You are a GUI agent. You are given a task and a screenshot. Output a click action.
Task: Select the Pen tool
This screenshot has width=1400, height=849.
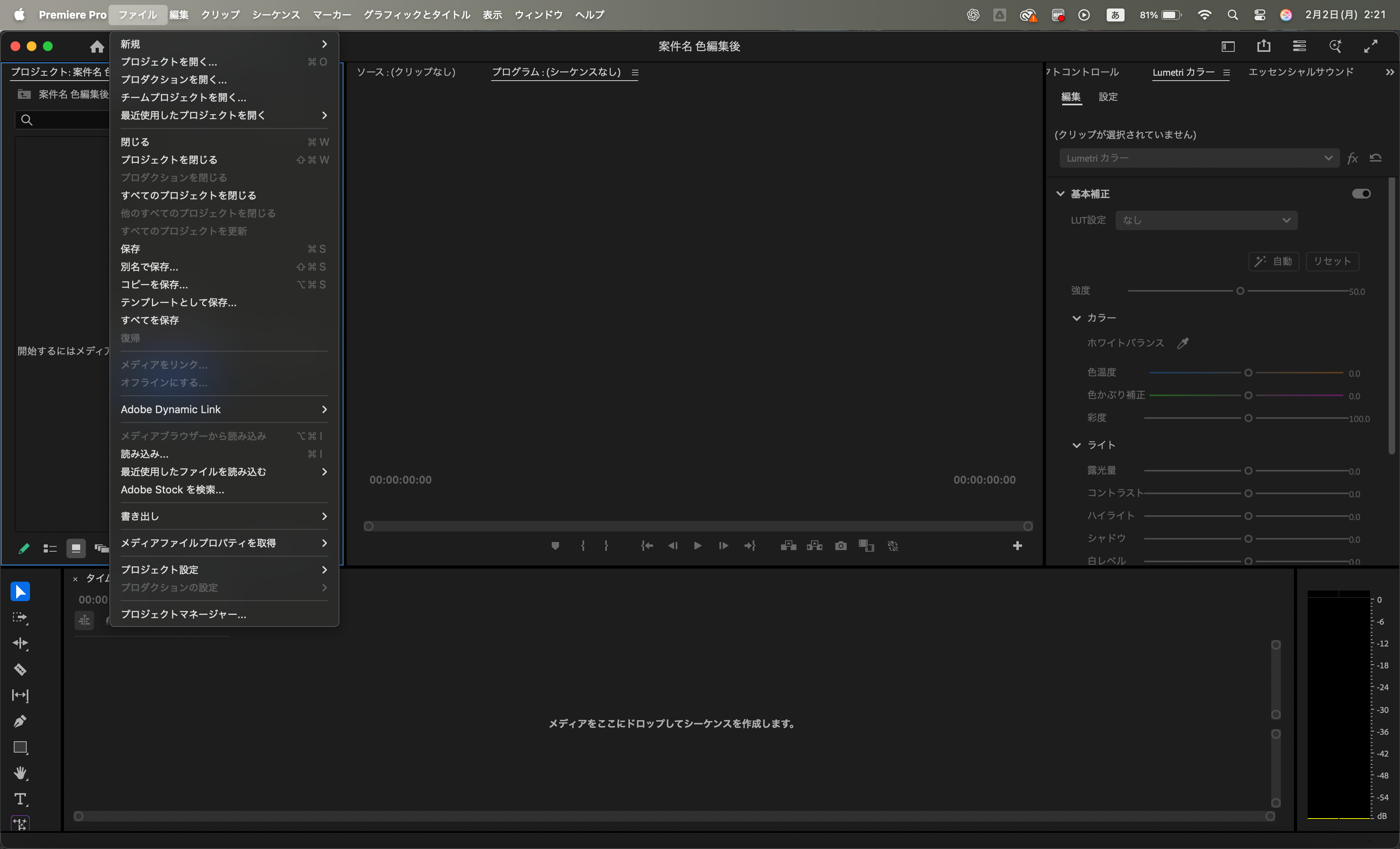click(20, 721)
